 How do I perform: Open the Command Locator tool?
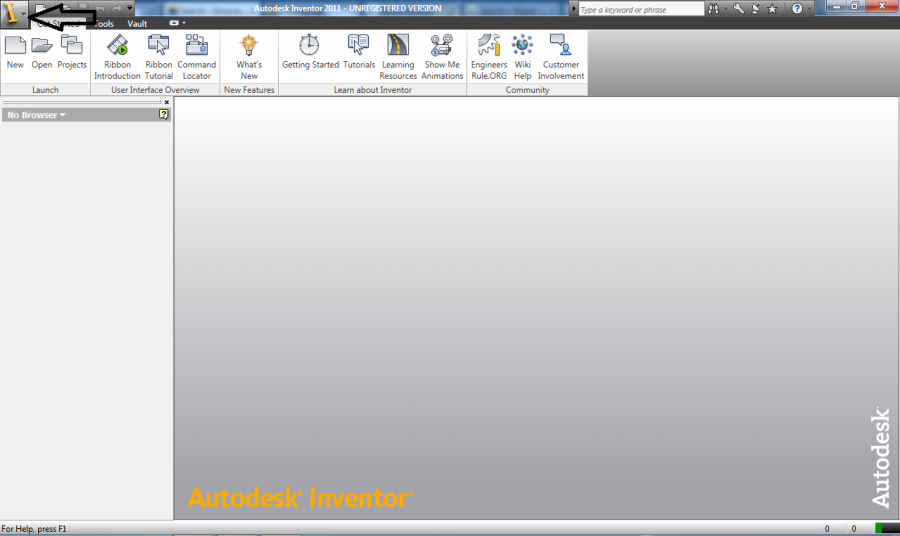coord(196,45)
